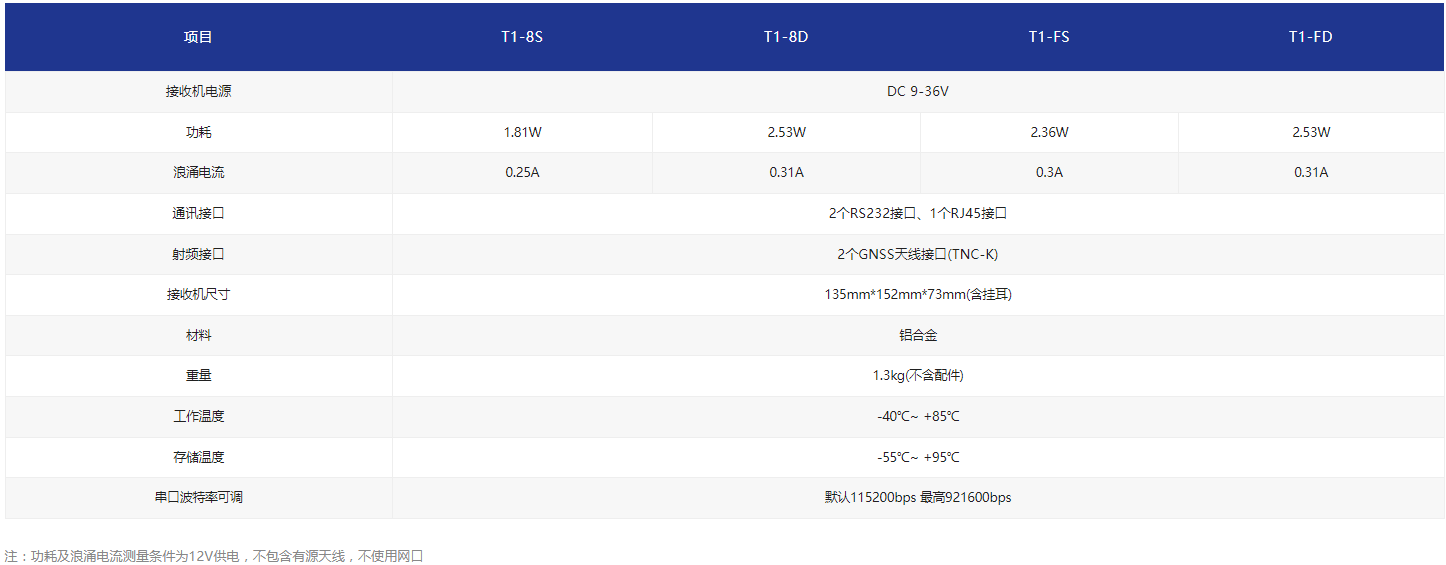Click the 存储温度 row label
1446x565 pixels.
[x=198, y=457]
